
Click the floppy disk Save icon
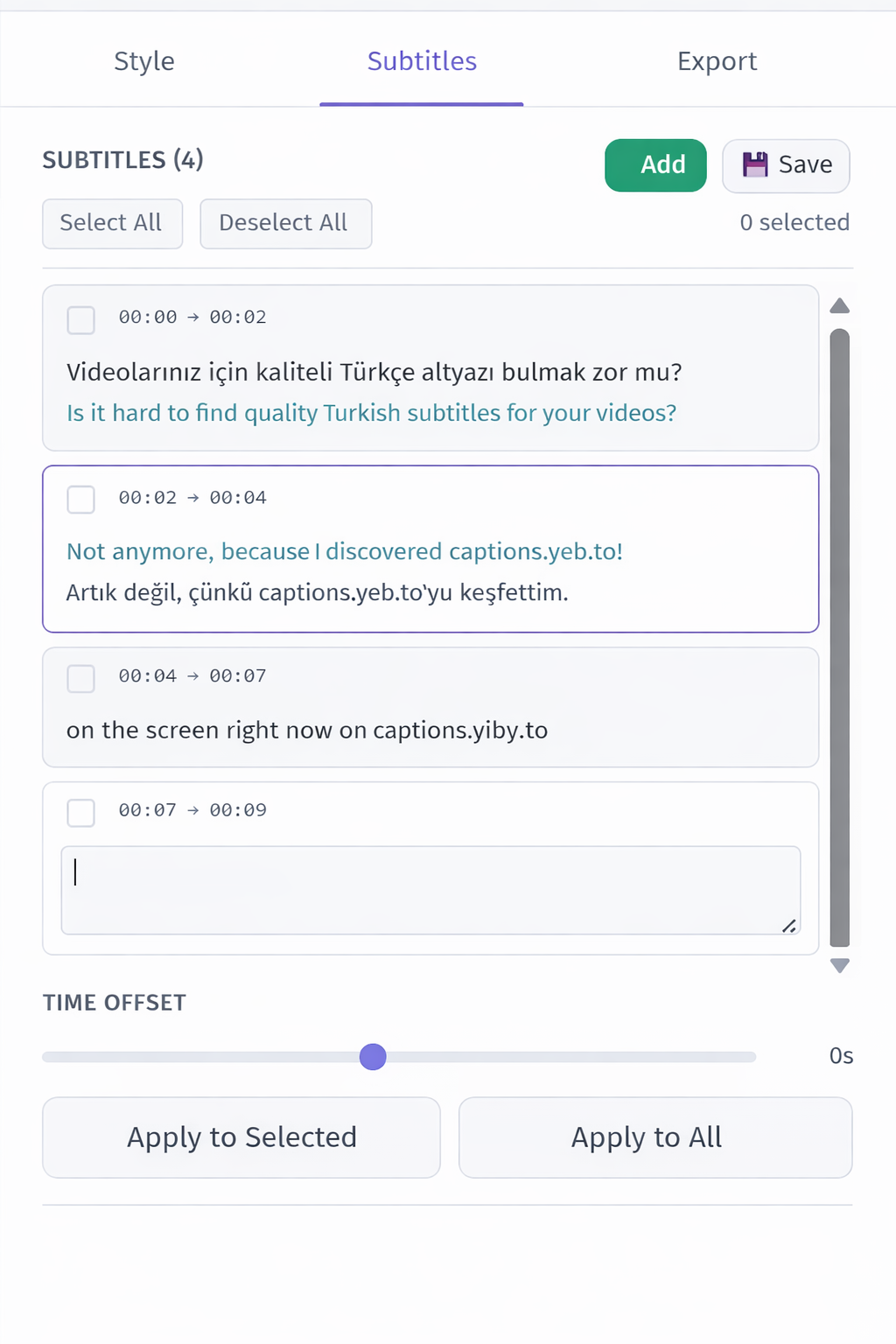pos(755,164)
